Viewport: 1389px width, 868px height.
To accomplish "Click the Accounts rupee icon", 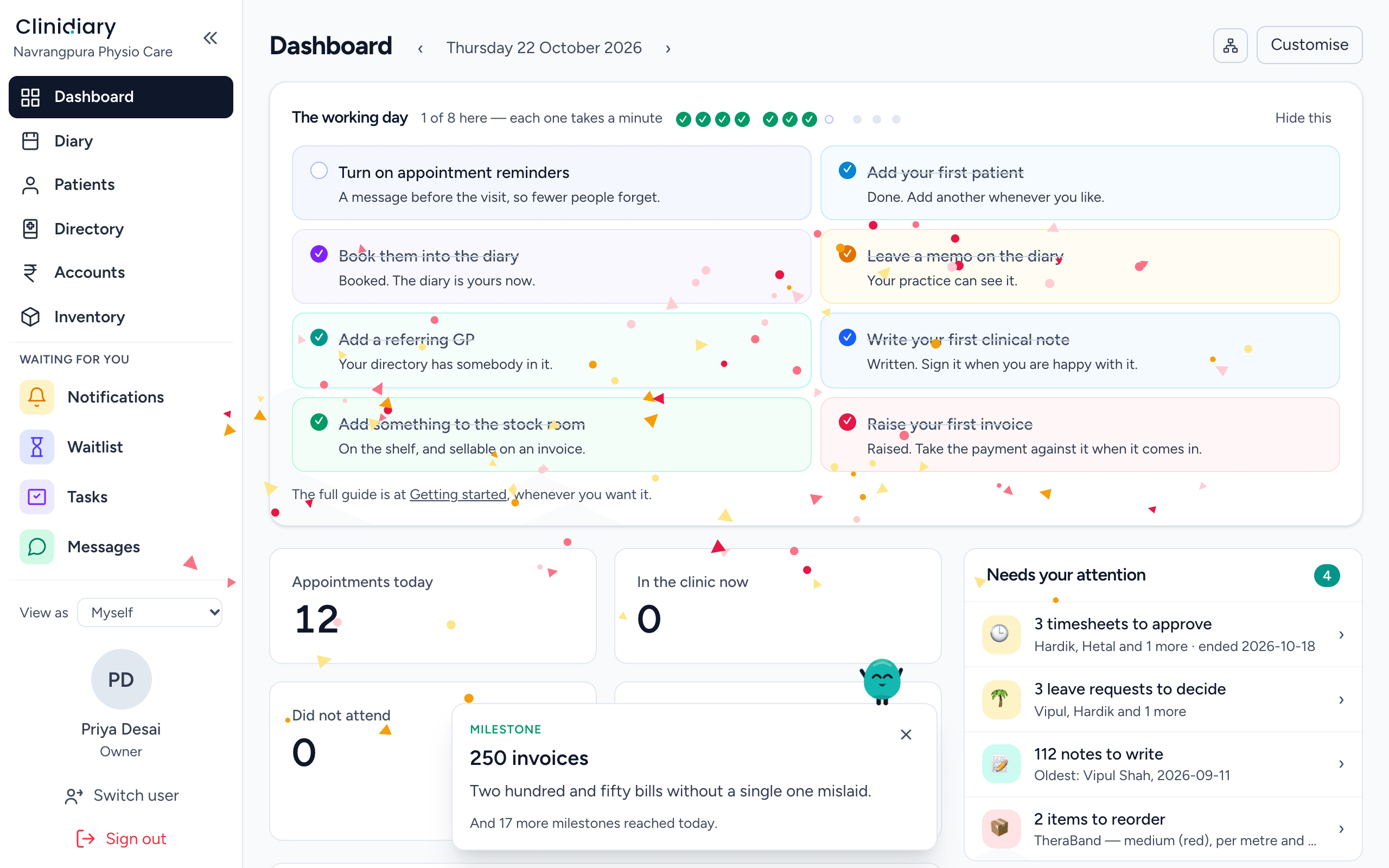I will 30,273.
